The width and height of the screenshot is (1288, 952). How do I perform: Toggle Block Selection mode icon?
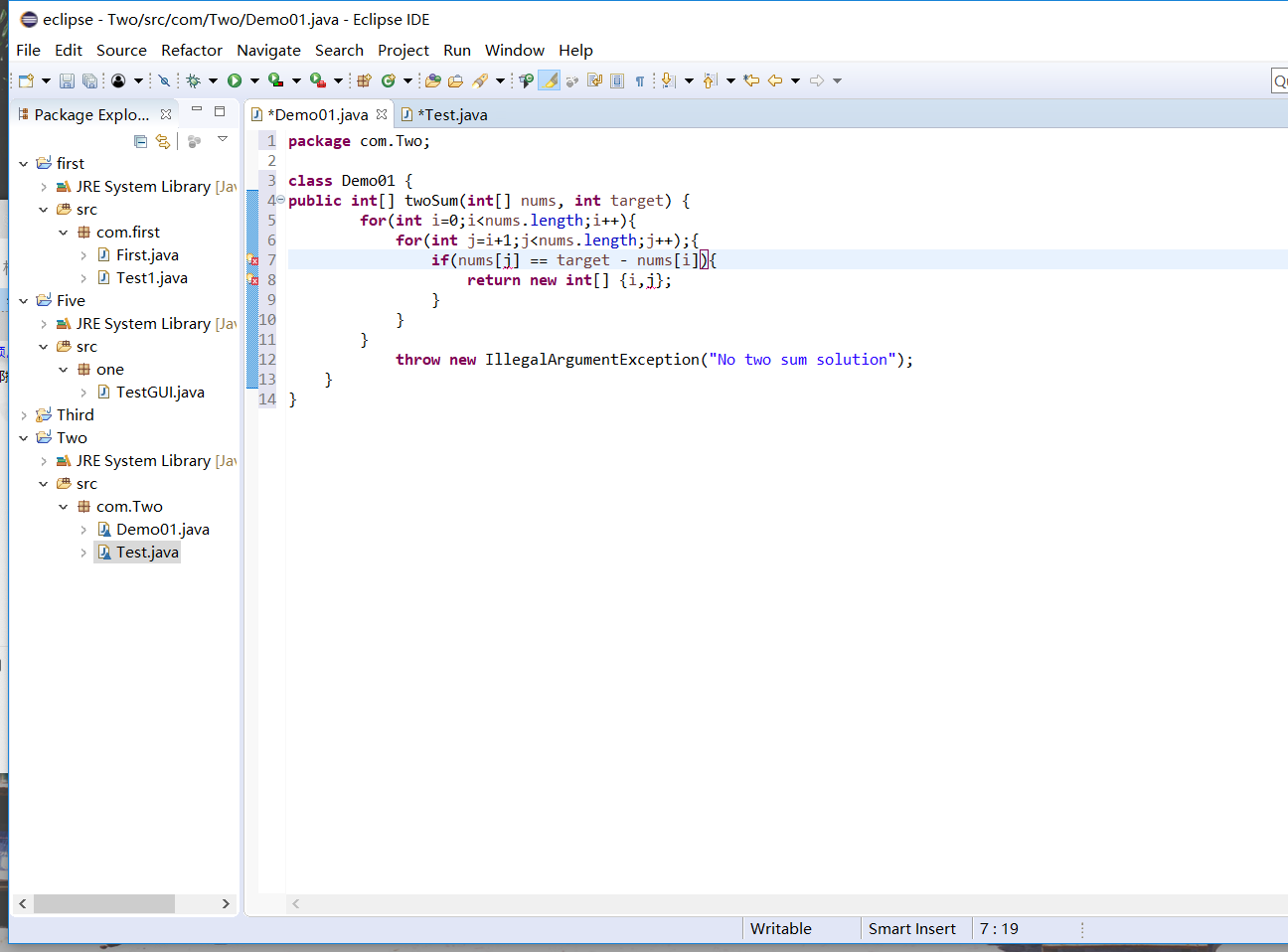coord(616,80)
